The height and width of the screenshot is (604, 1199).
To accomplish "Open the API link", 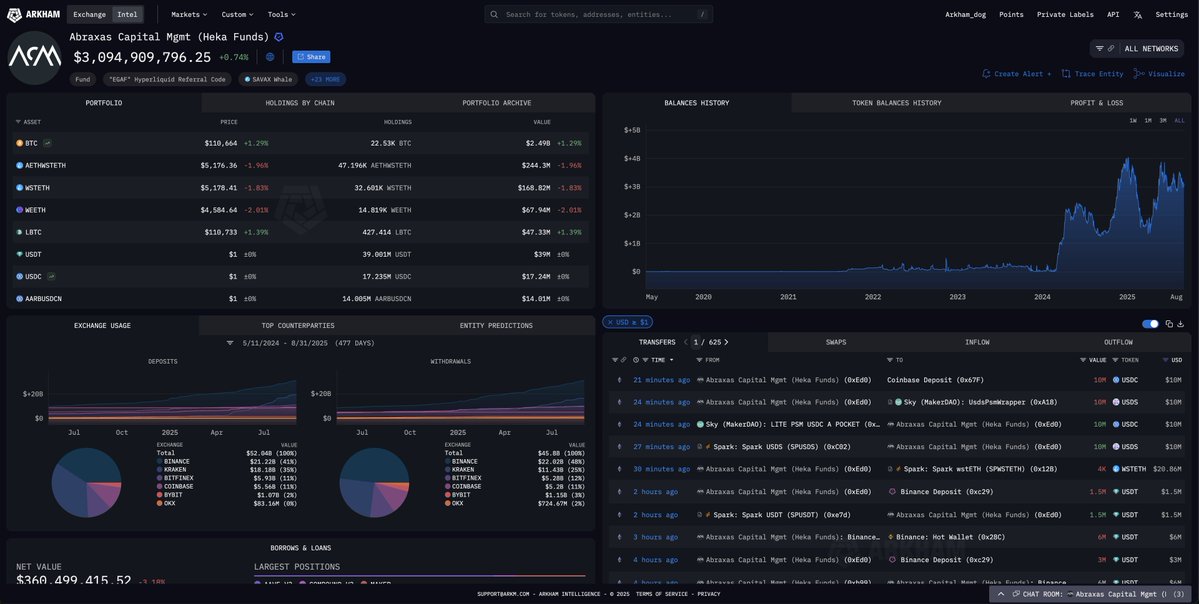I will (x=1113, y=15).
